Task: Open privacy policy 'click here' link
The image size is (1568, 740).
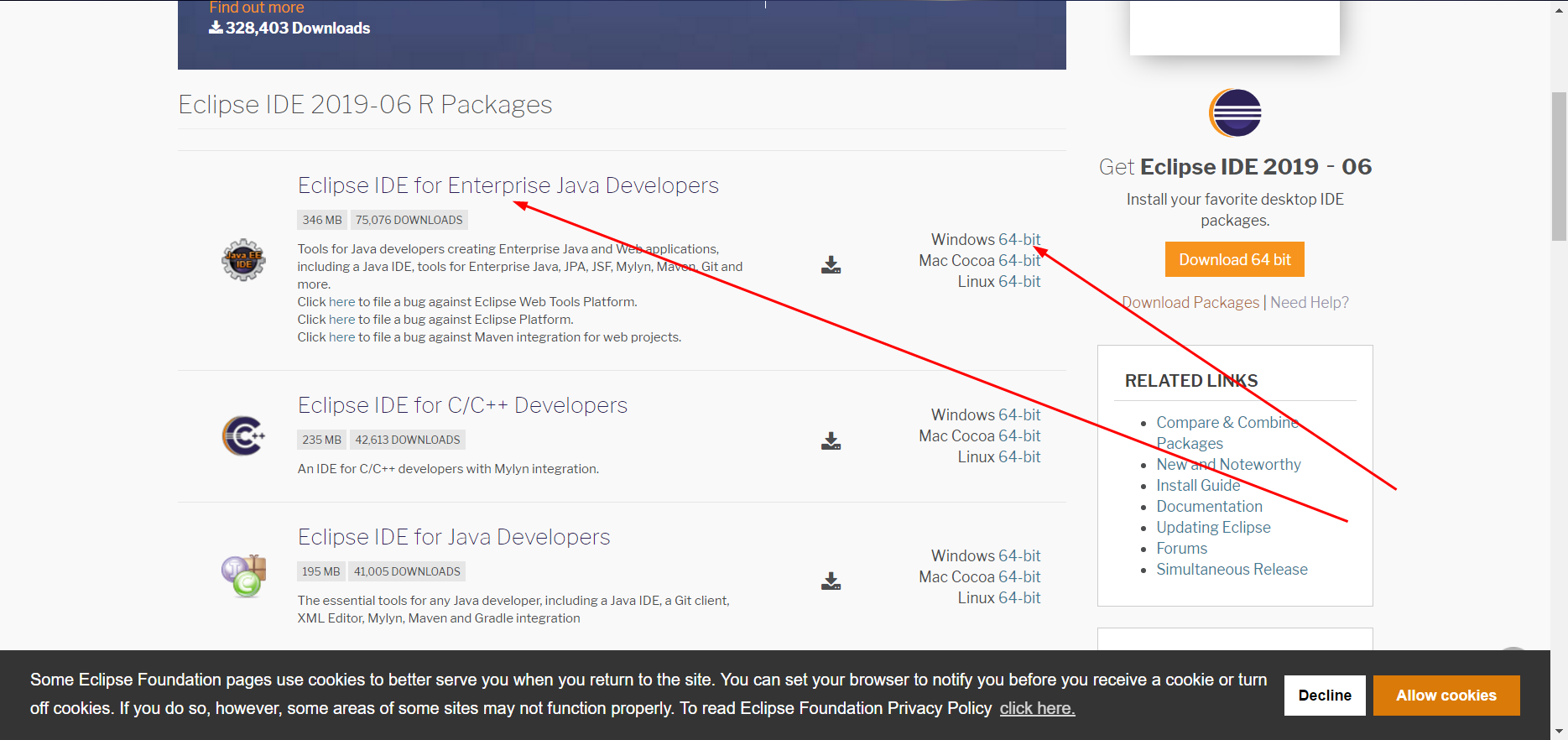Action: pyautogui.click(x=1037, y=708)
